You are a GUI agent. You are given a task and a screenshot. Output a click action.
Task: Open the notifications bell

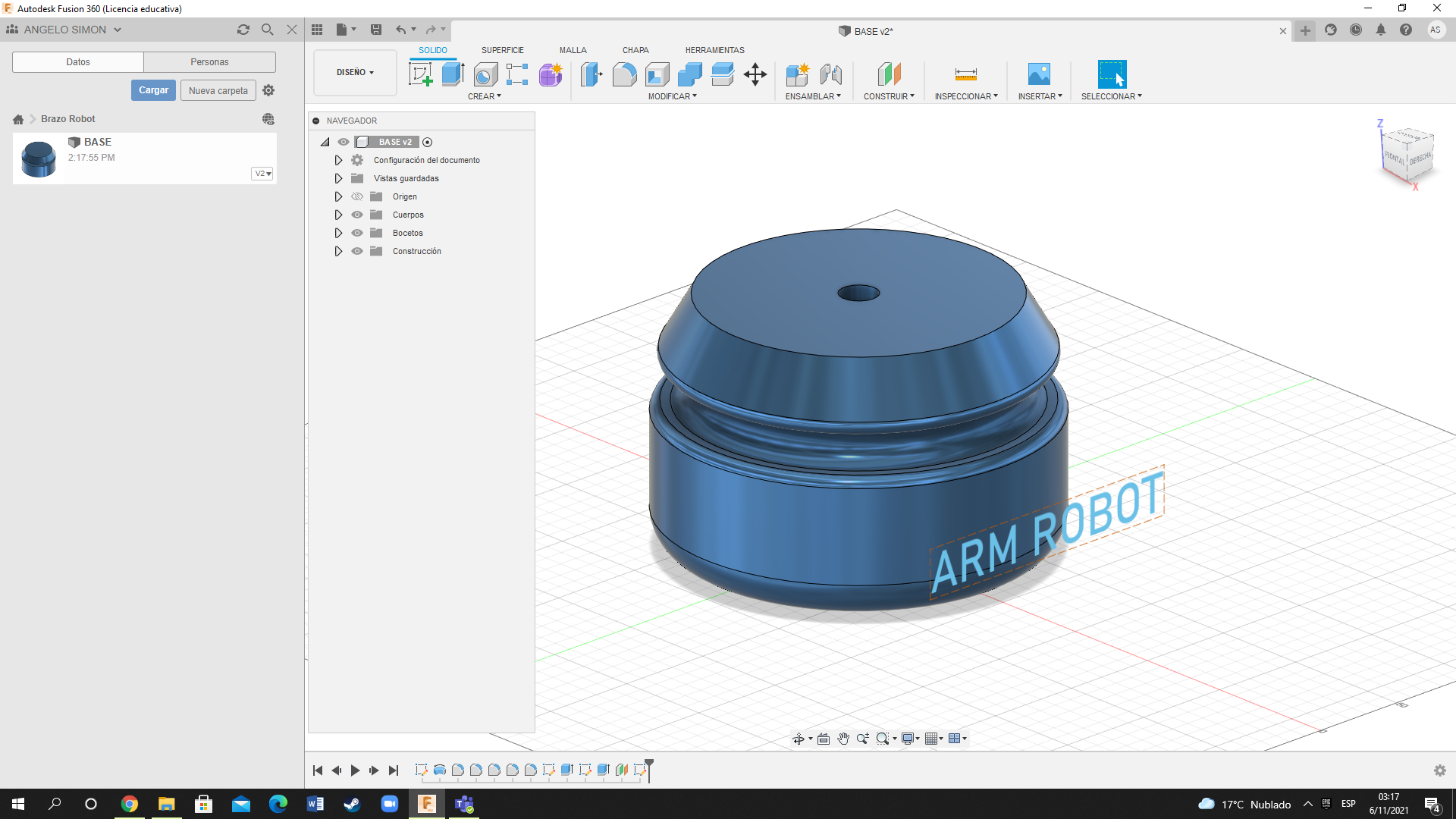coord(1381,30)
